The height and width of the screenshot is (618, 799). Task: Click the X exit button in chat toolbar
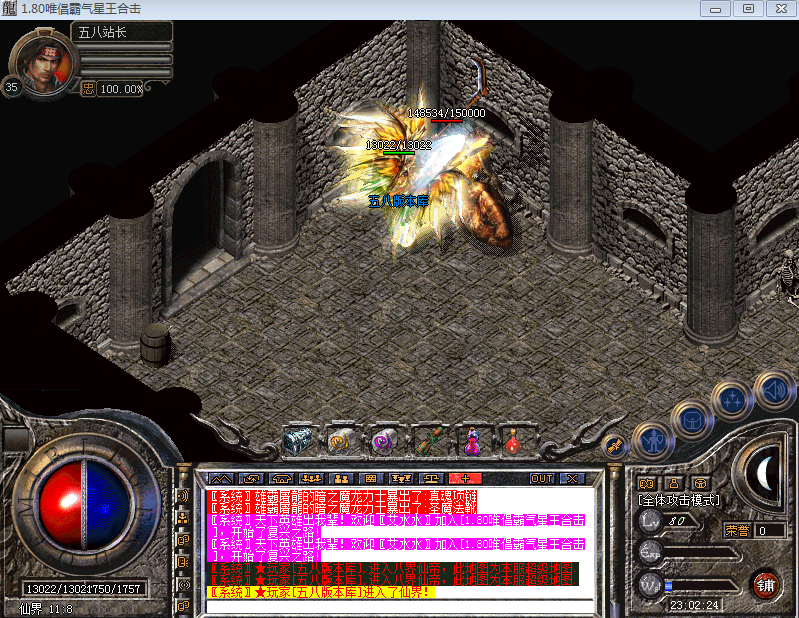click(572, 479)
